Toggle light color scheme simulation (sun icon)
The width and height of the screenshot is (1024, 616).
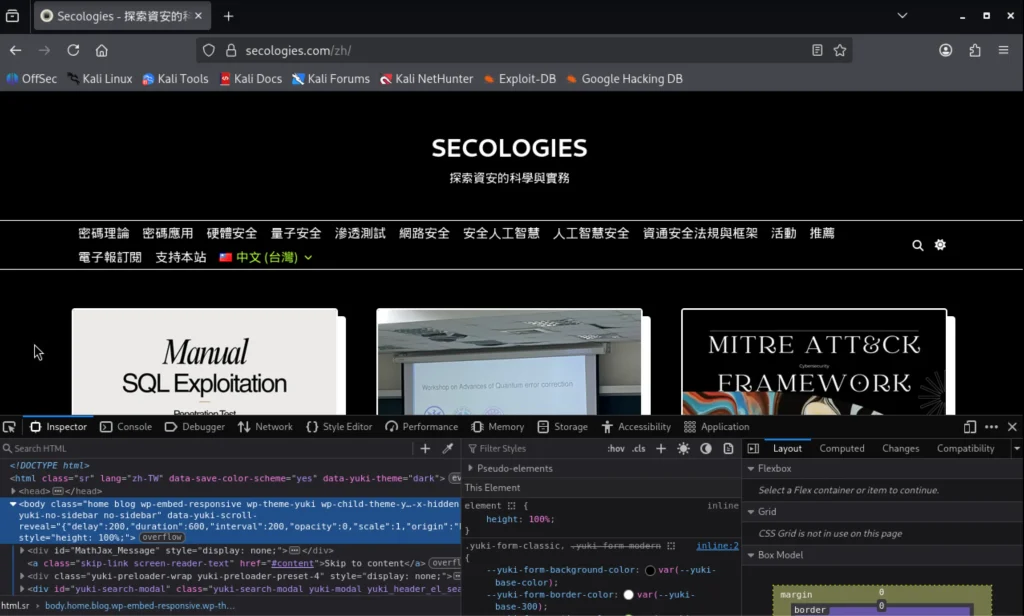point(684,449)
